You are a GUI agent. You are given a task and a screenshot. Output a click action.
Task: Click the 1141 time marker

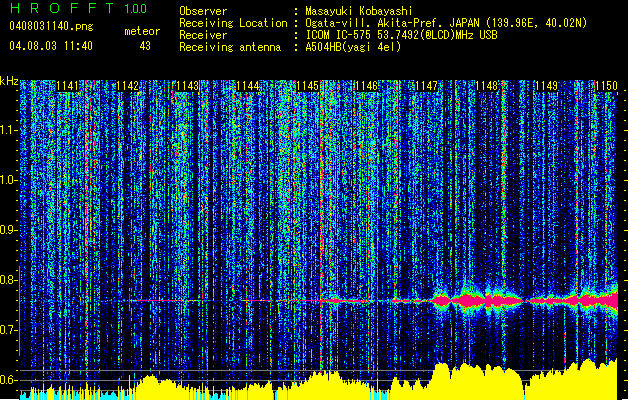click(67, 86)
